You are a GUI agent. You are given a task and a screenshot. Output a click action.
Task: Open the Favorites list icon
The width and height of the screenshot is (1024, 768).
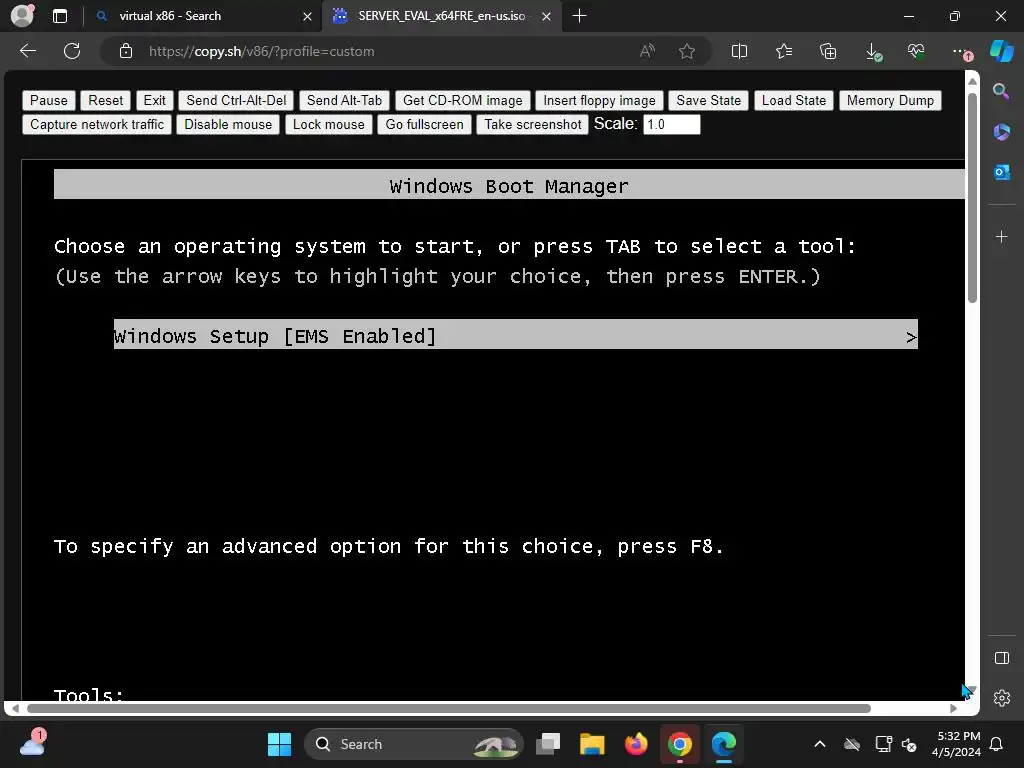pos(784,51)
